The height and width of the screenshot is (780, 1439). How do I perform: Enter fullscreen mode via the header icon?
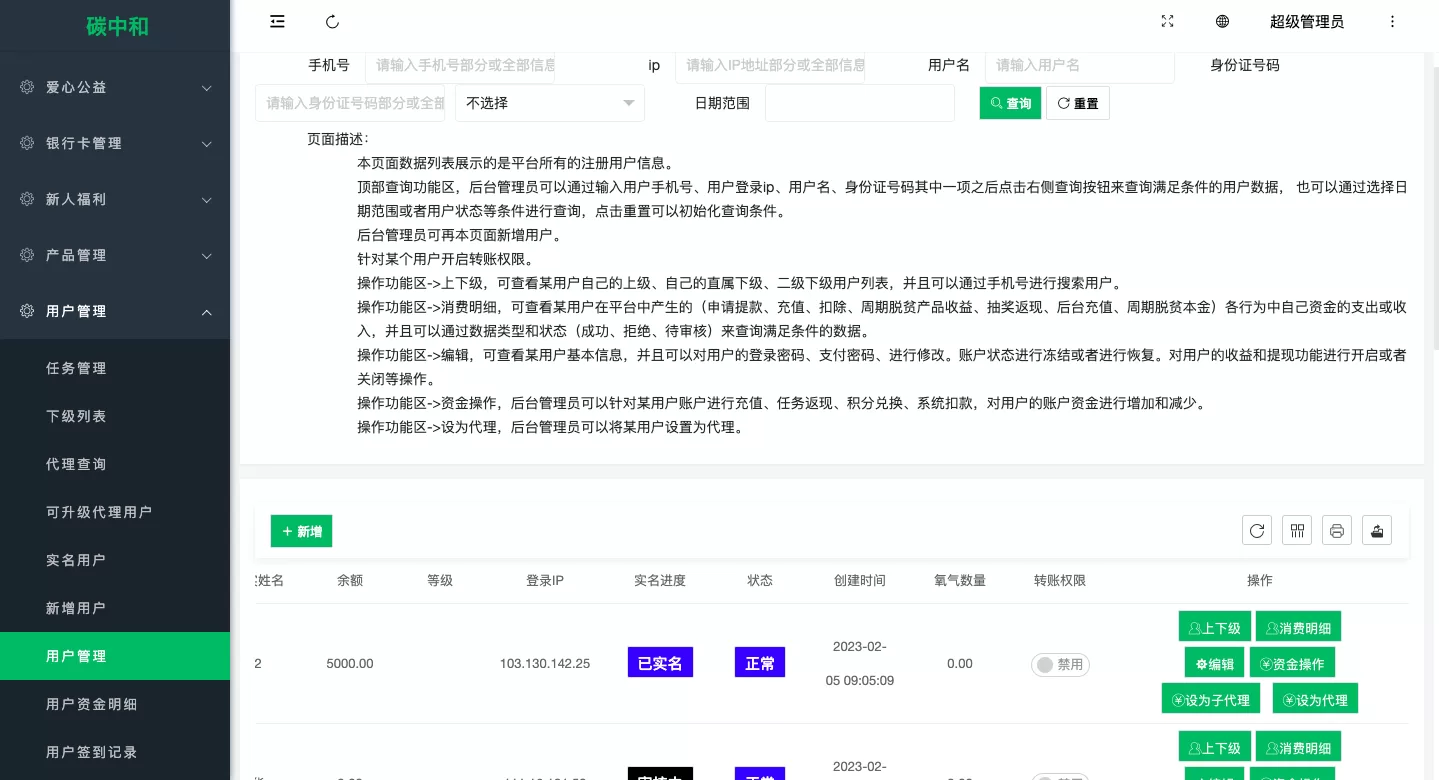pos(1167,22)
